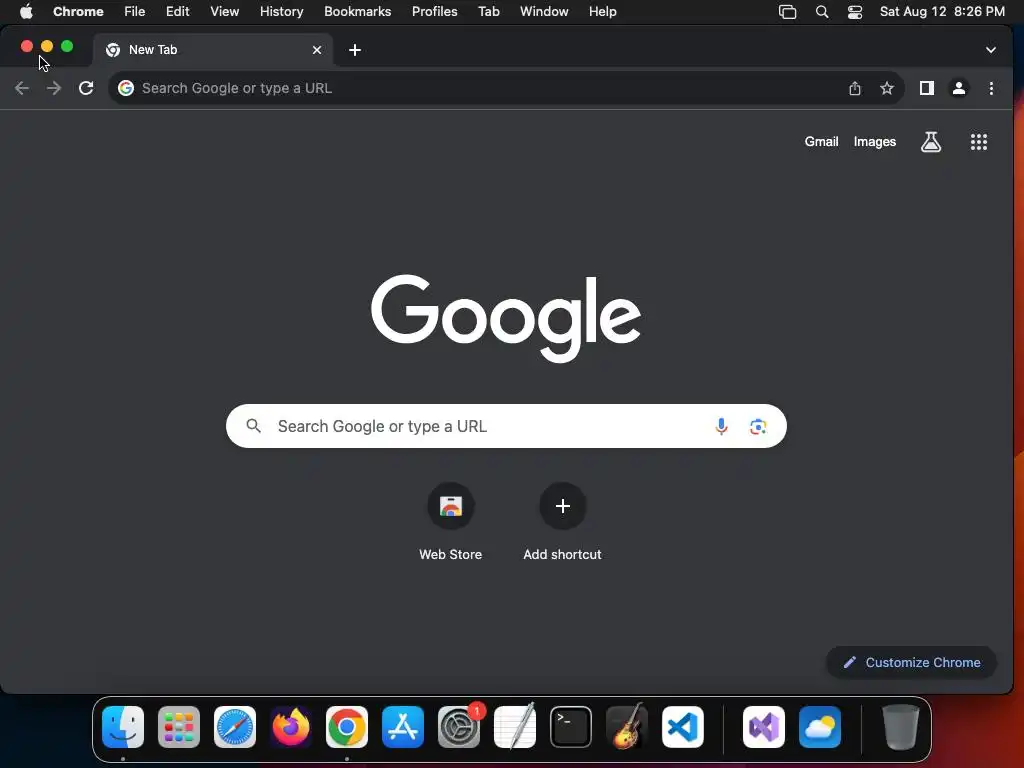Select the New Tab tab

212,50
